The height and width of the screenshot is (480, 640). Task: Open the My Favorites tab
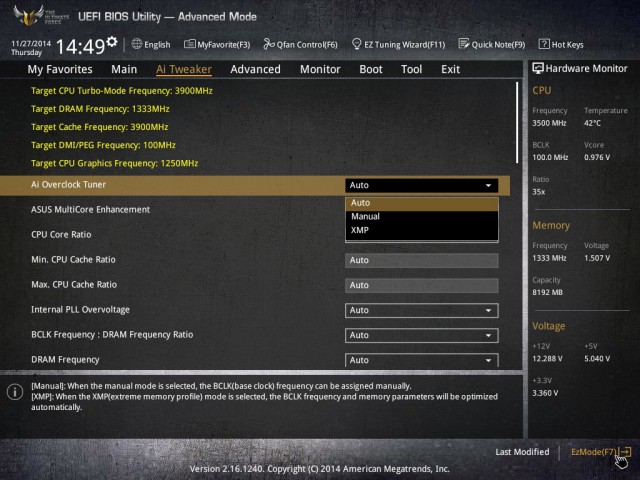(60, 69)
